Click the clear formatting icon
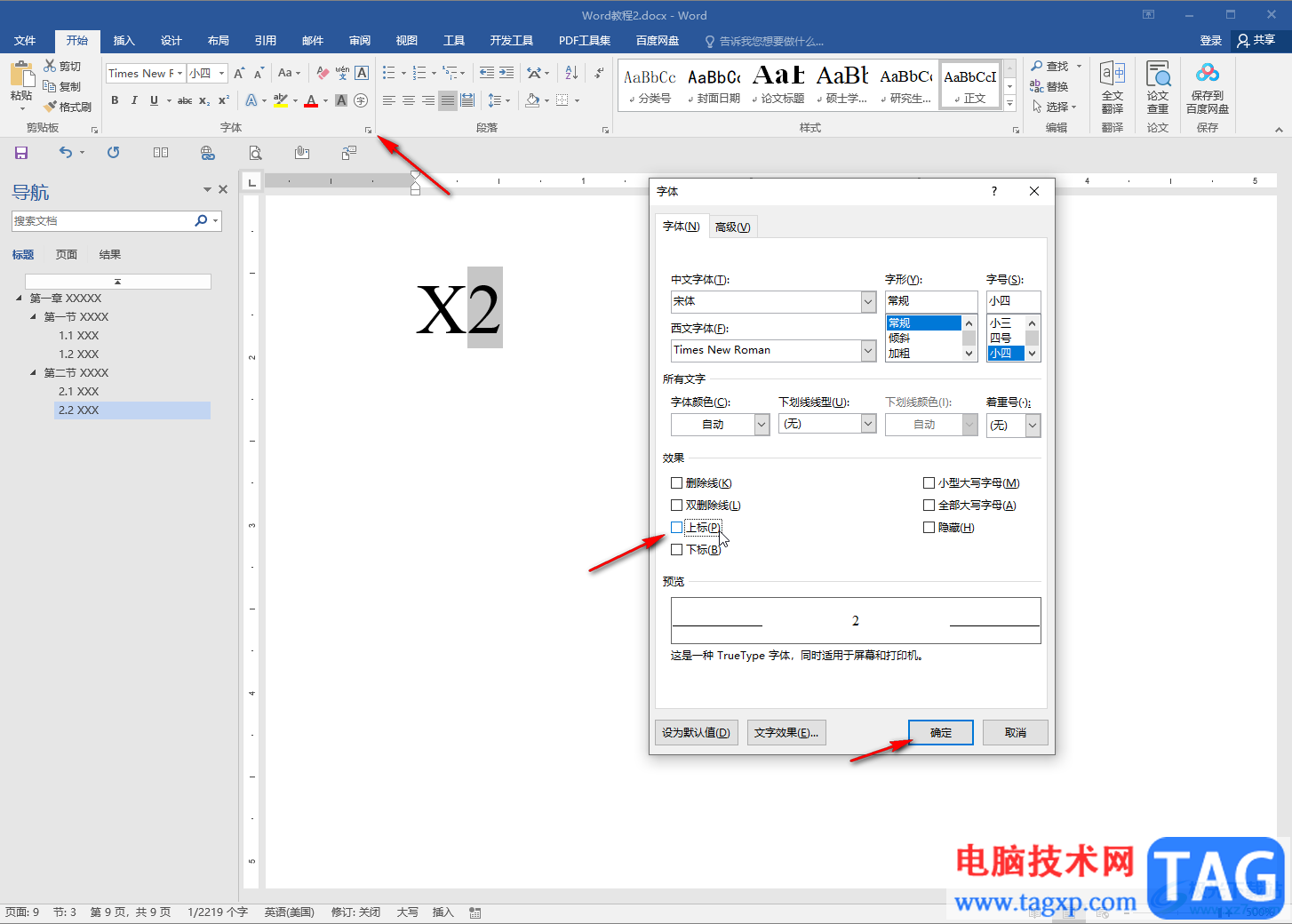Viewport: 1292px width, 924px height. point(323,73)
